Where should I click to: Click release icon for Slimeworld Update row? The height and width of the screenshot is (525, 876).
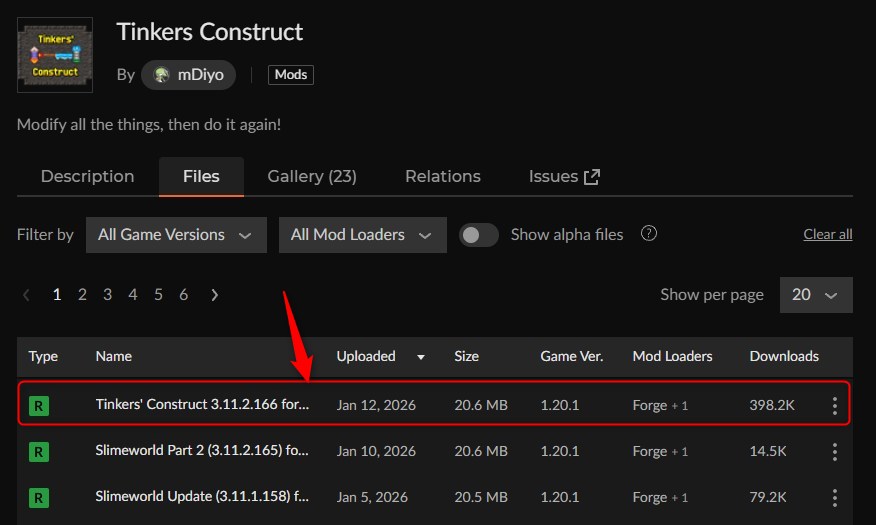pyautogui.click(x=39, y=498)
